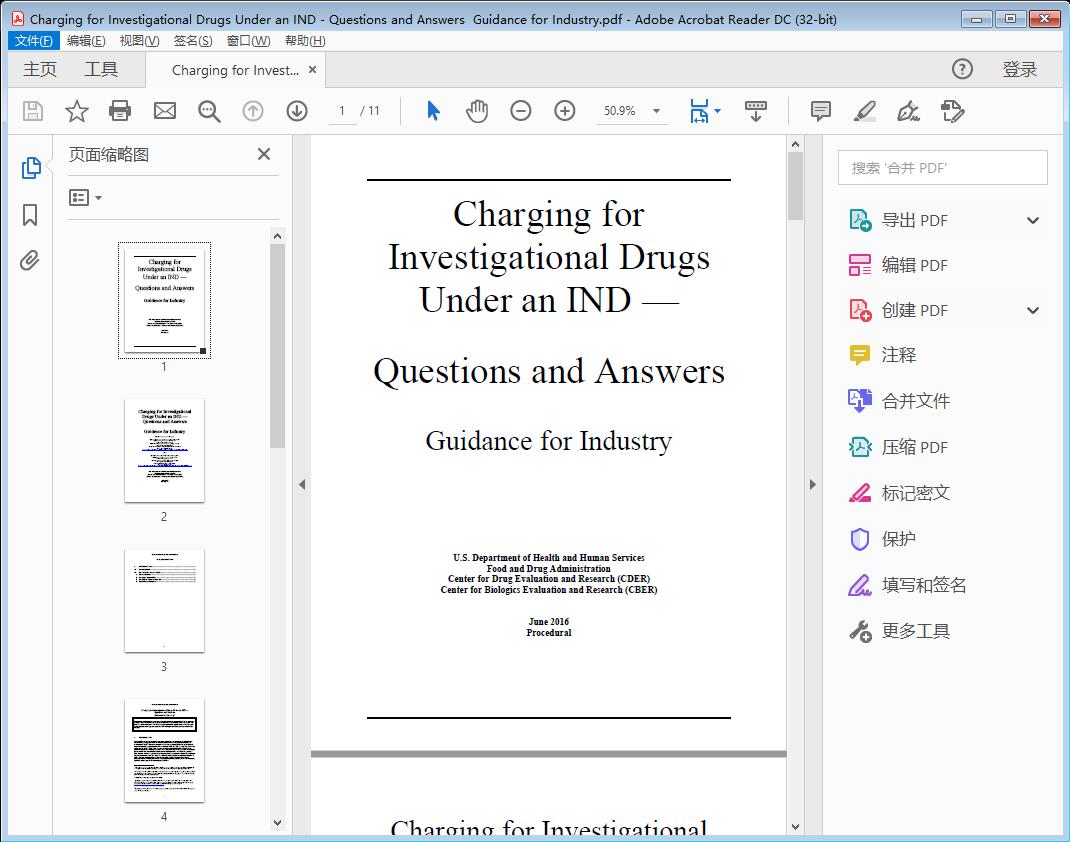The height and width of the screenshot is (842, 1070).
Task: Open the 编辑 menu
Action: tap(86, 40)
